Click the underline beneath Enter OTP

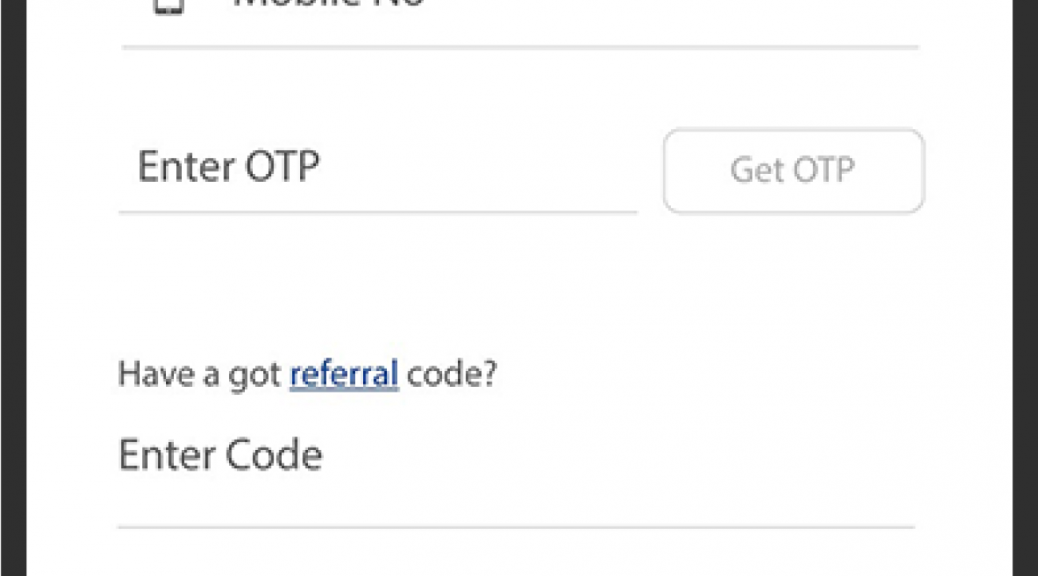point(377,213)
